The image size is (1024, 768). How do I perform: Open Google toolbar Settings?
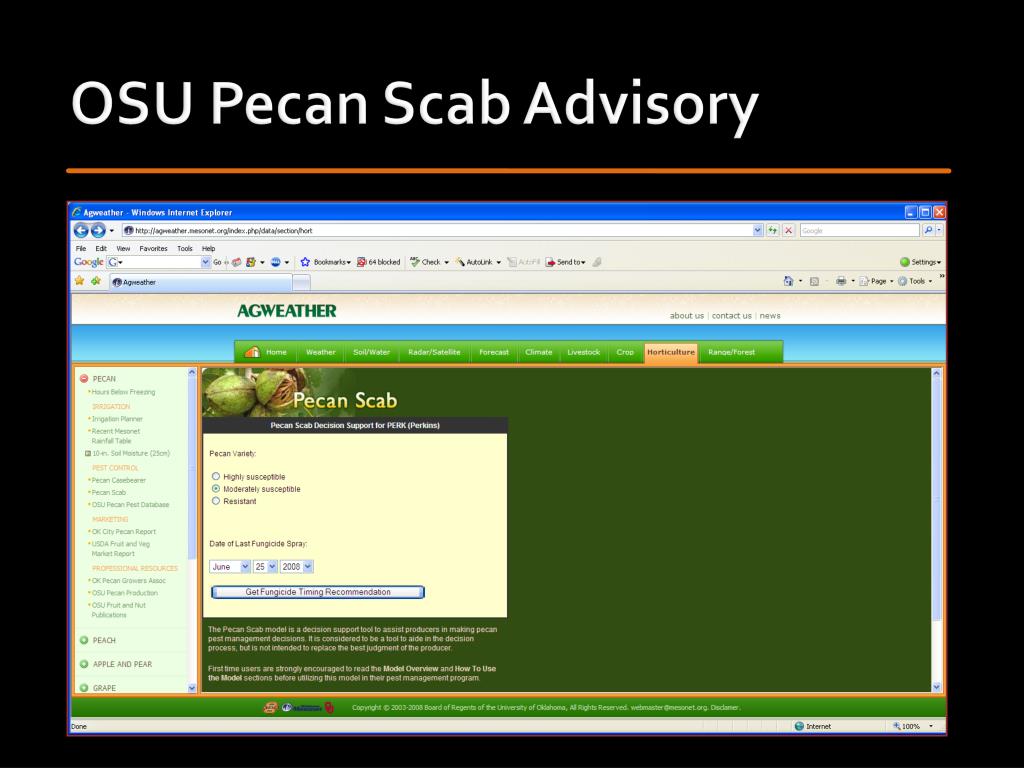coord(920,262)
